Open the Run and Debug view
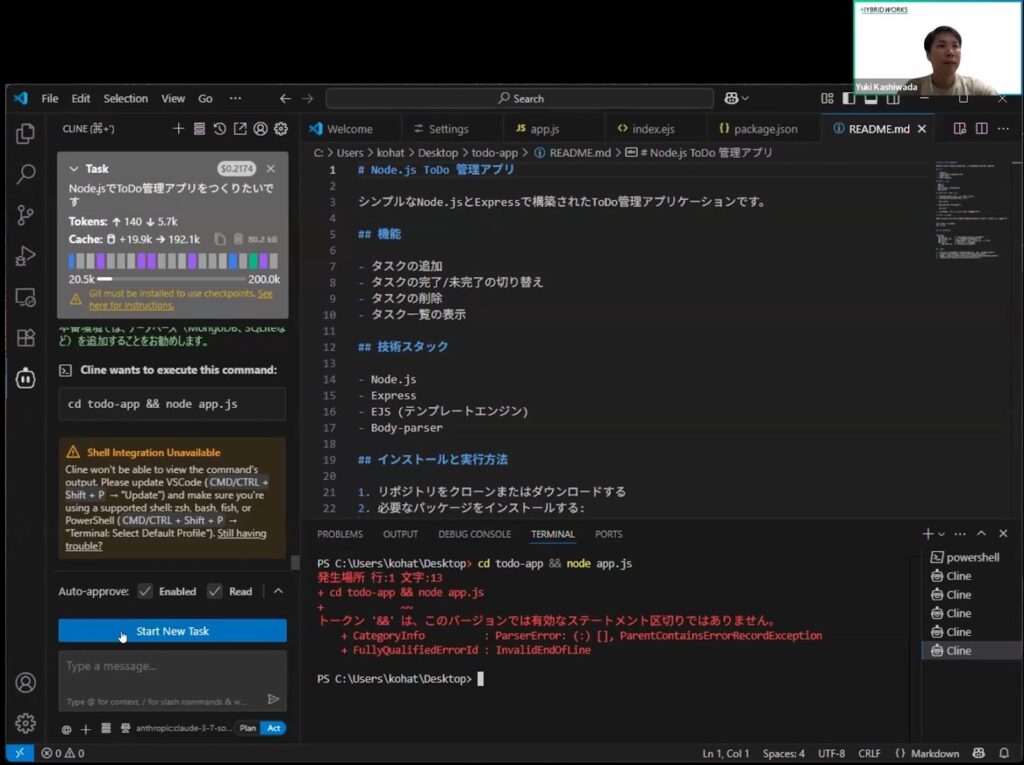Viewport: 1024px width, 765px height. [25, 256]
